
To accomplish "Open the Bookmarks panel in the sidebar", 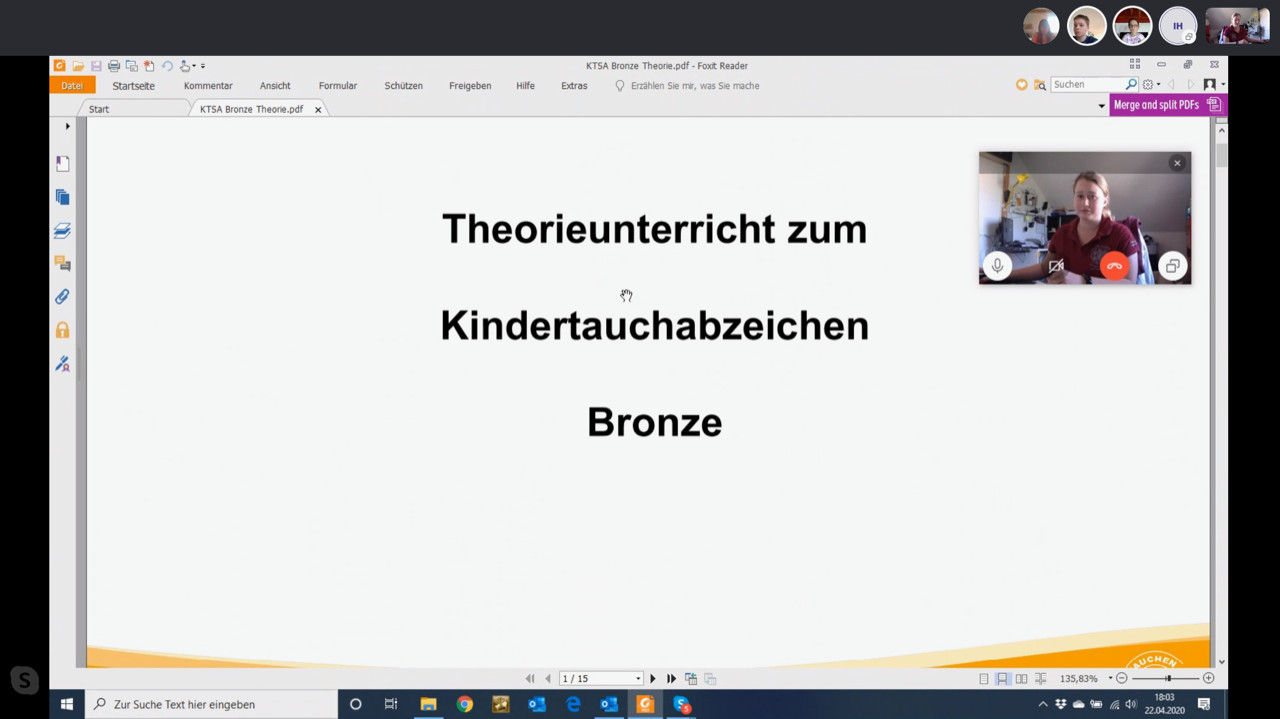I will point(62,164).
